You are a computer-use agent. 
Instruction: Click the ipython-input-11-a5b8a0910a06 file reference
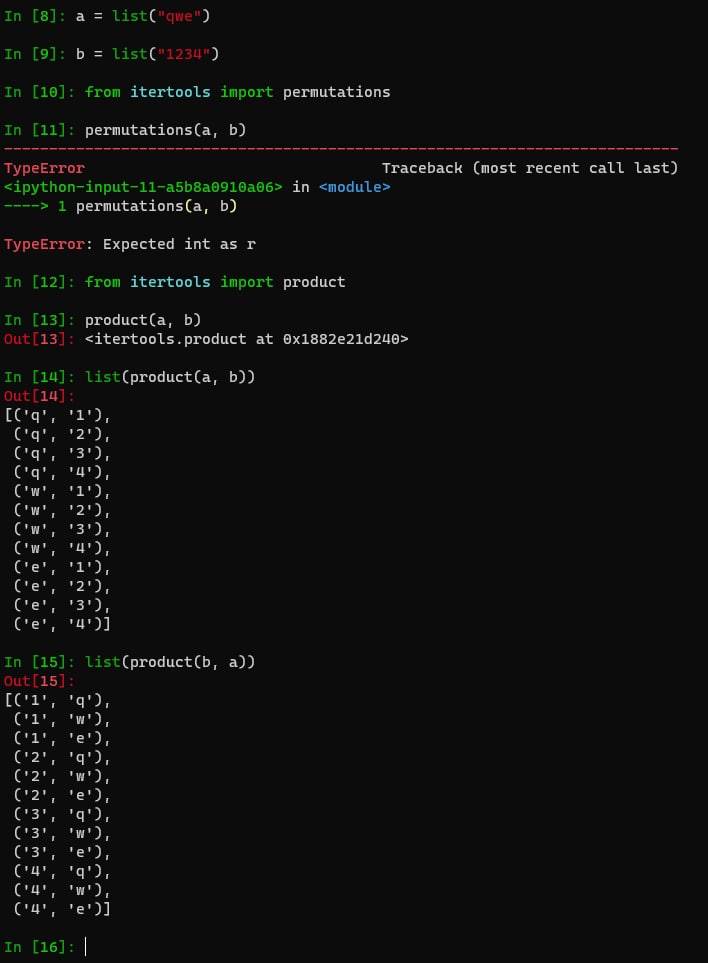click(x=144, y=187)
